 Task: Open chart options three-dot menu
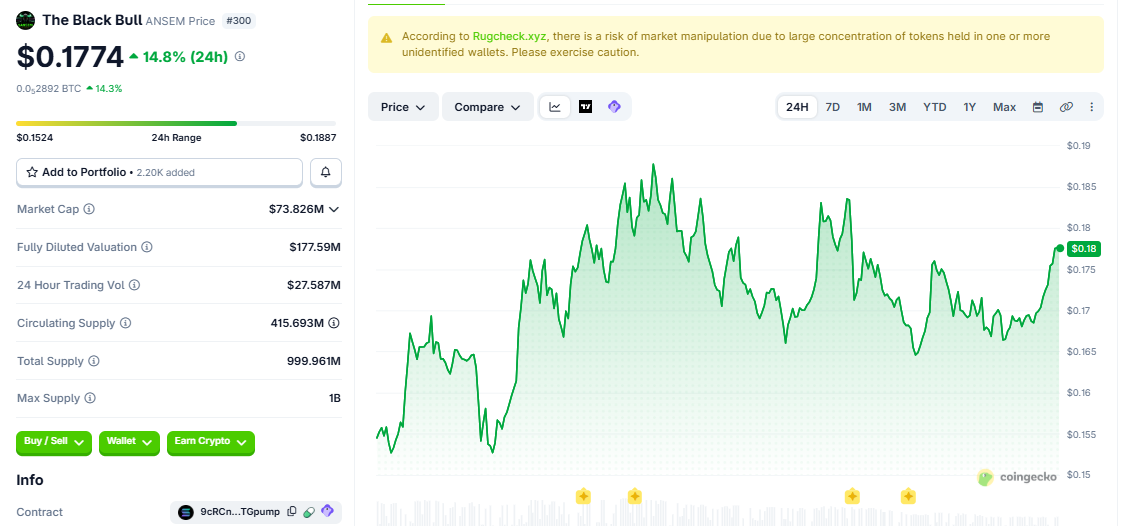(x=1091, y=107)
